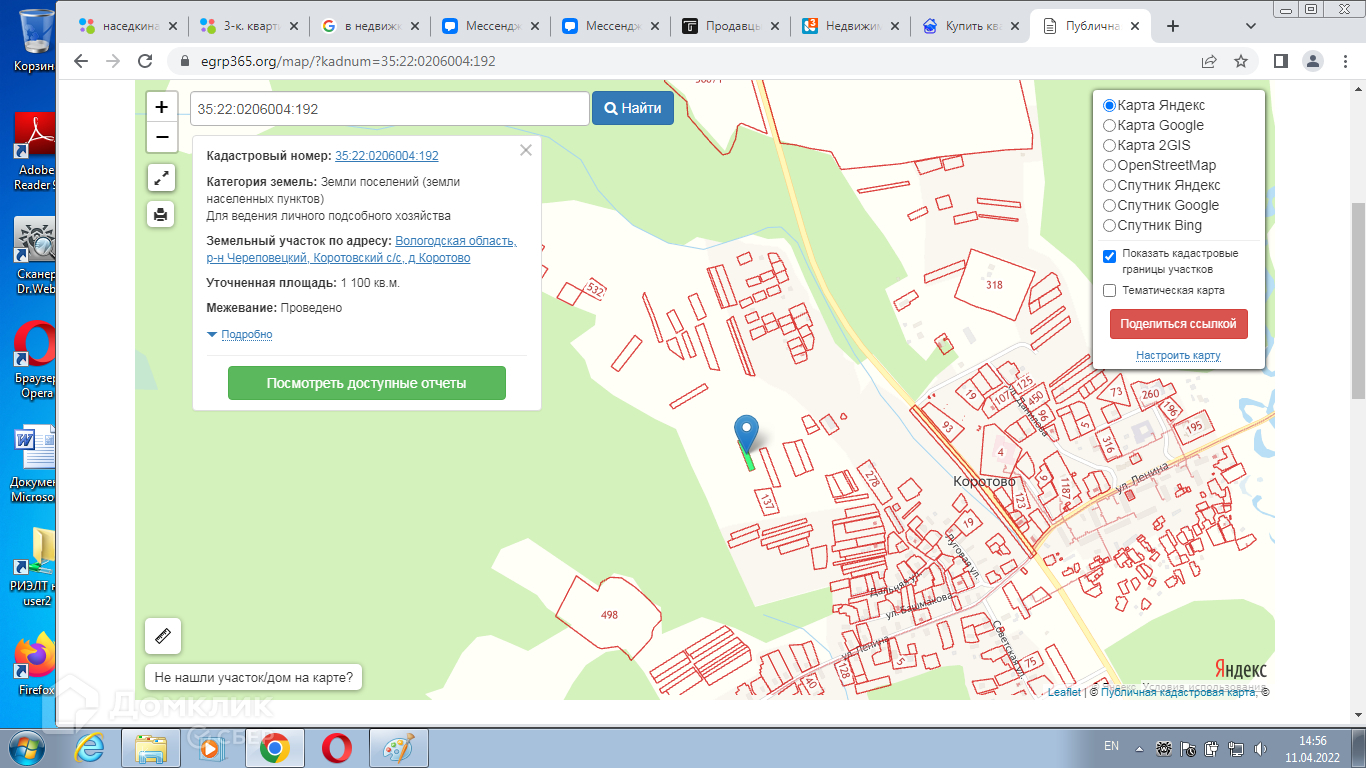Toggle fullscreen map view icon
This screenshot has height=768, width=1366.
pyautogui.click(x=161, y=178)
